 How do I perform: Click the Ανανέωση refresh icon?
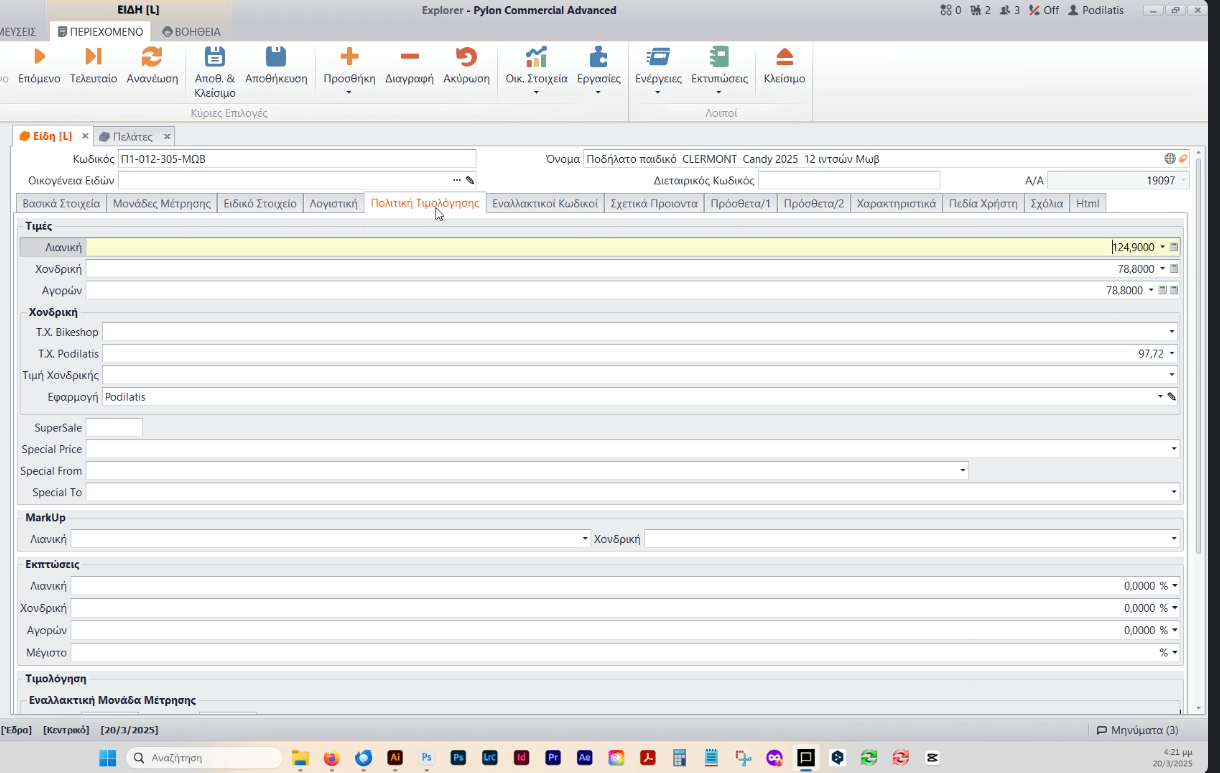click(152, 57)
